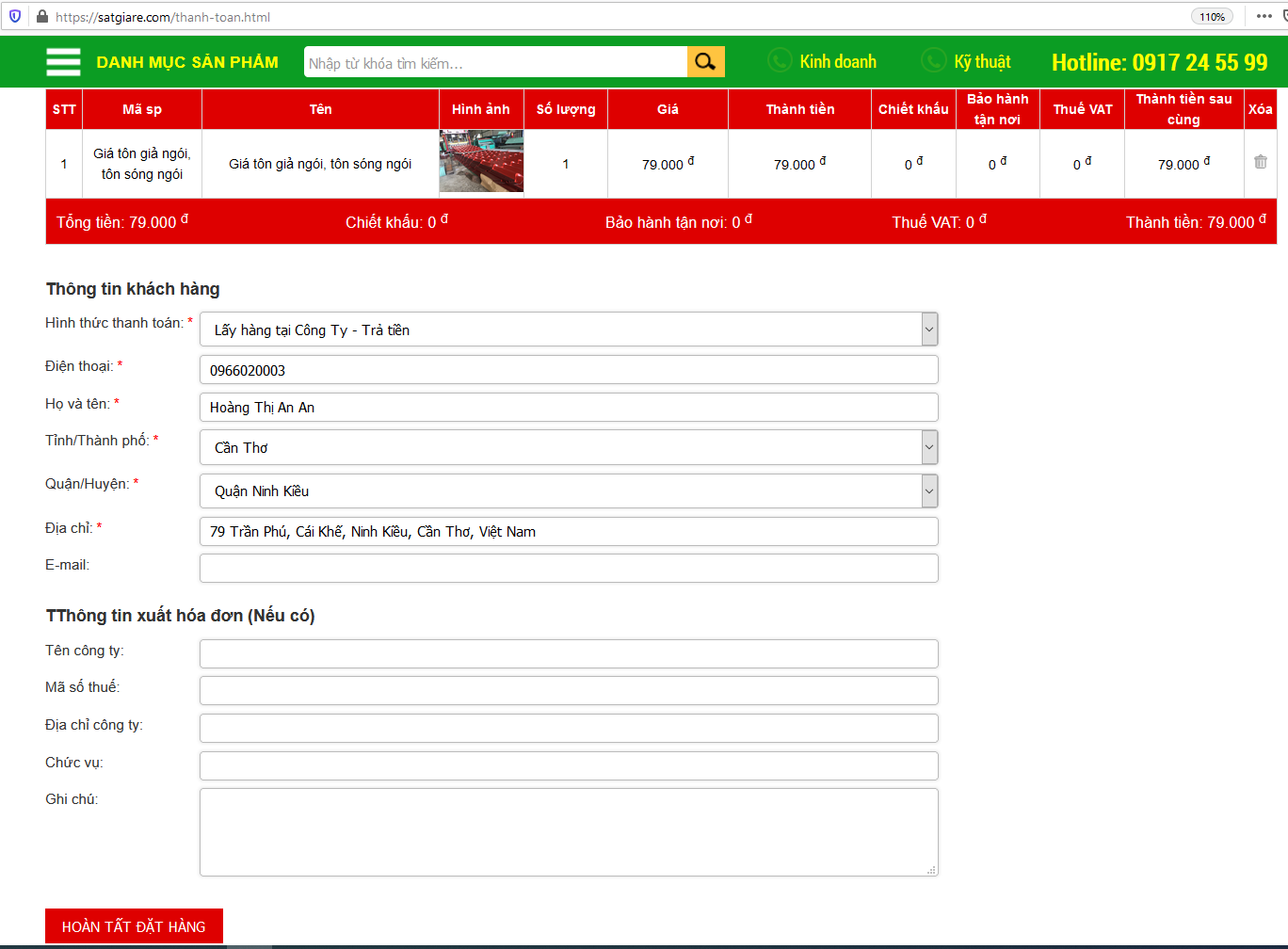
Task: Click the browser shield icon
Action: (x=15, y=17)
